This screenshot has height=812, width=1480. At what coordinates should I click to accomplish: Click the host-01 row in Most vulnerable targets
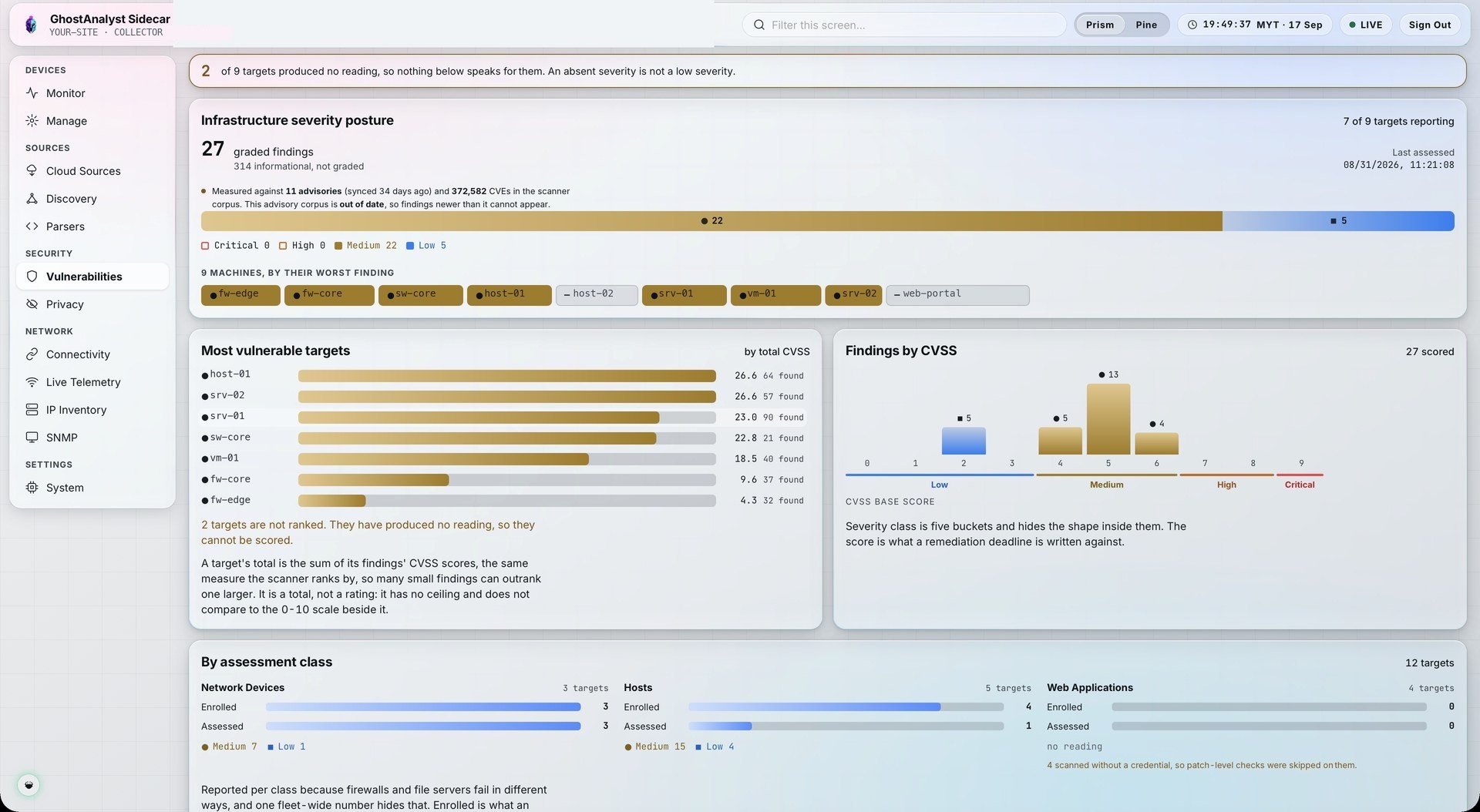(x=504, y=375)
